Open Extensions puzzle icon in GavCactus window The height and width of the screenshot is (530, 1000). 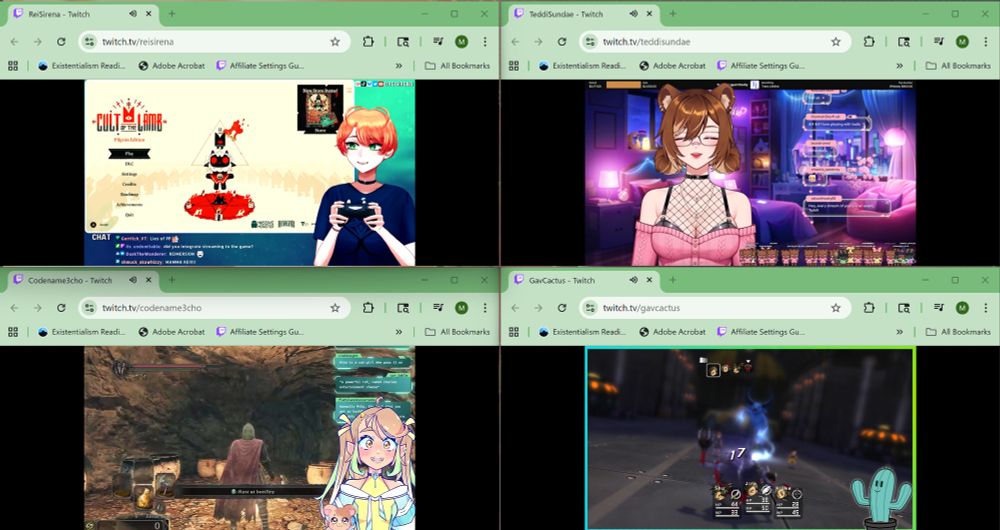(x=869, y=307)
